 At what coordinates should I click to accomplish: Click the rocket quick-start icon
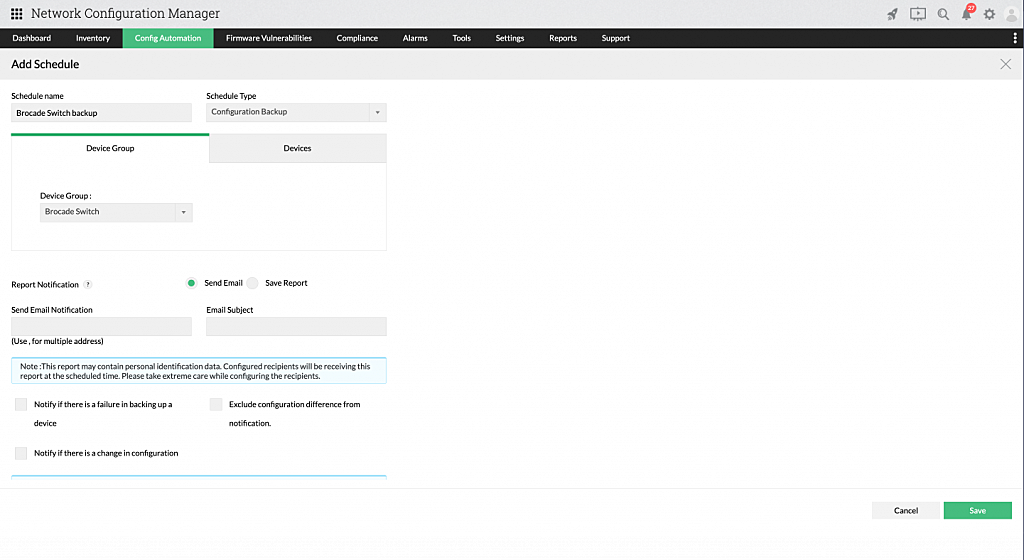pos(892,14)
